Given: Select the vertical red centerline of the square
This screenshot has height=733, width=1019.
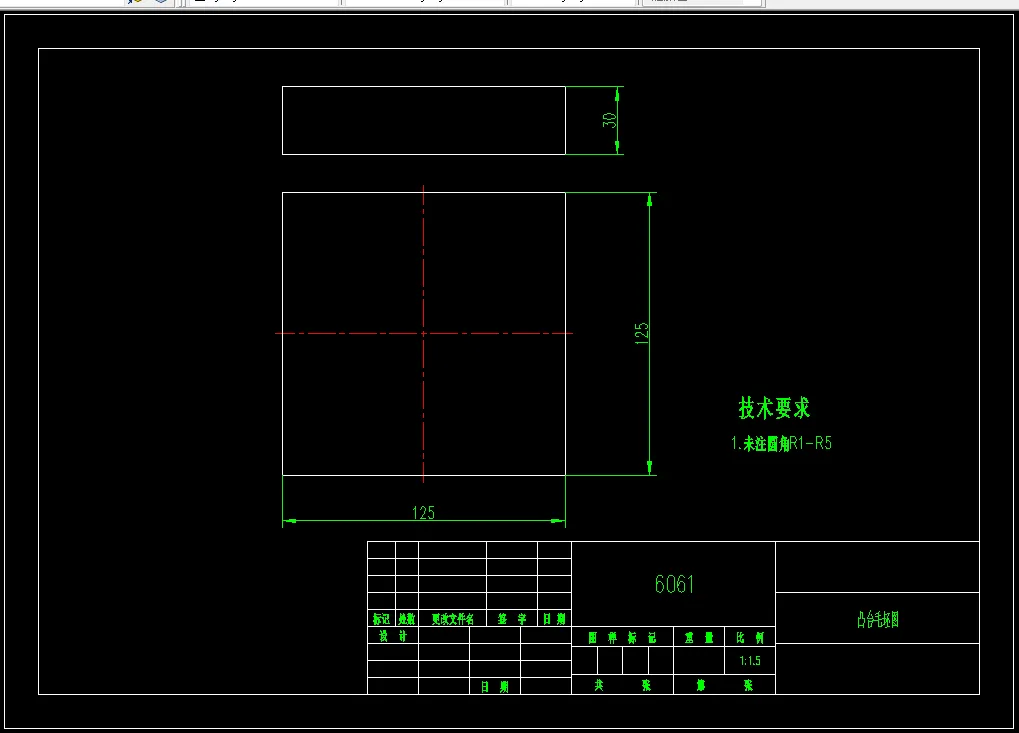Looking at the screenshot, I should pos(423,333).
